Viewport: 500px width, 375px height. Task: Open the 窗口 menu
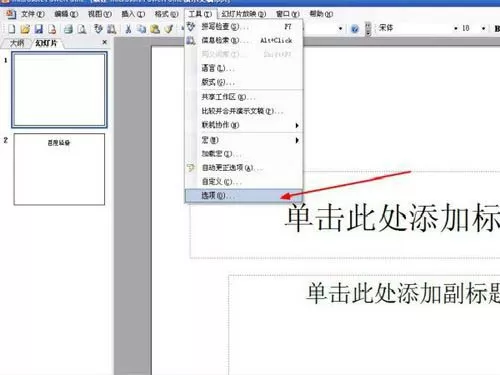(x=288, y=14)
